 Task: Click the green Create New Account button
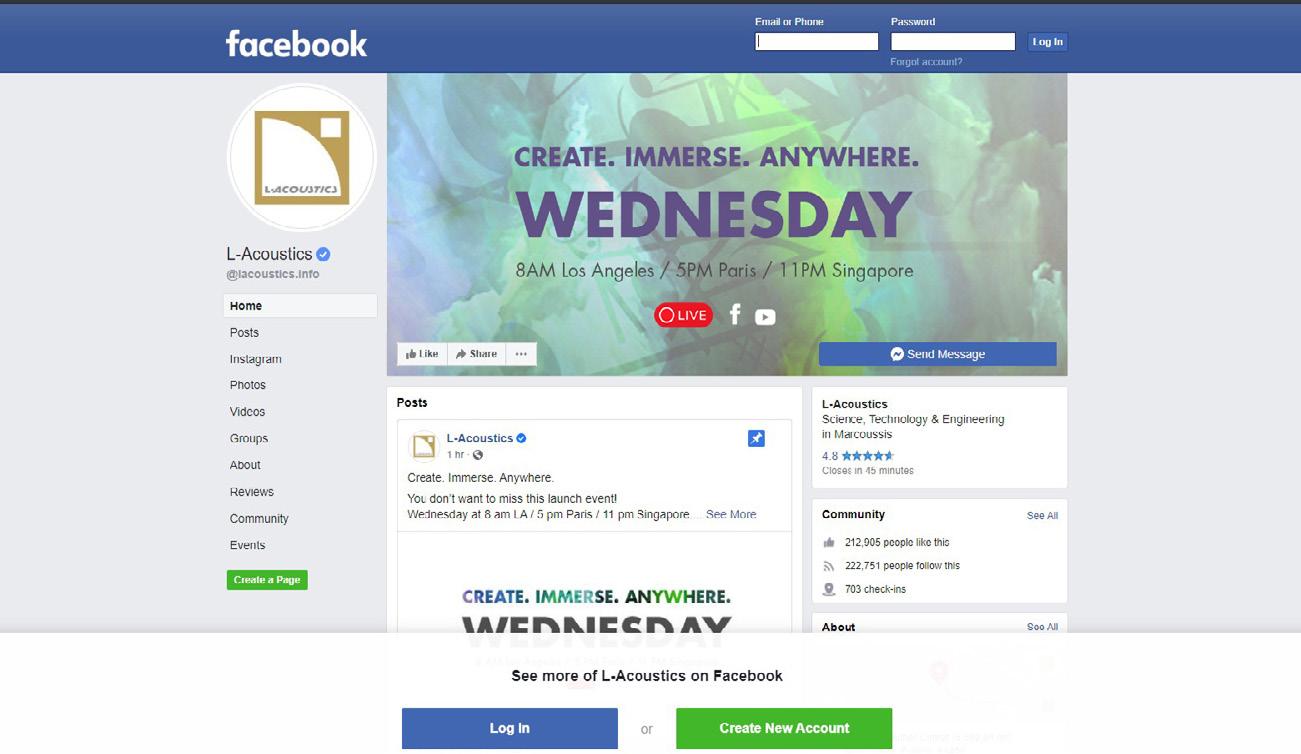click(x=784, y=728)
